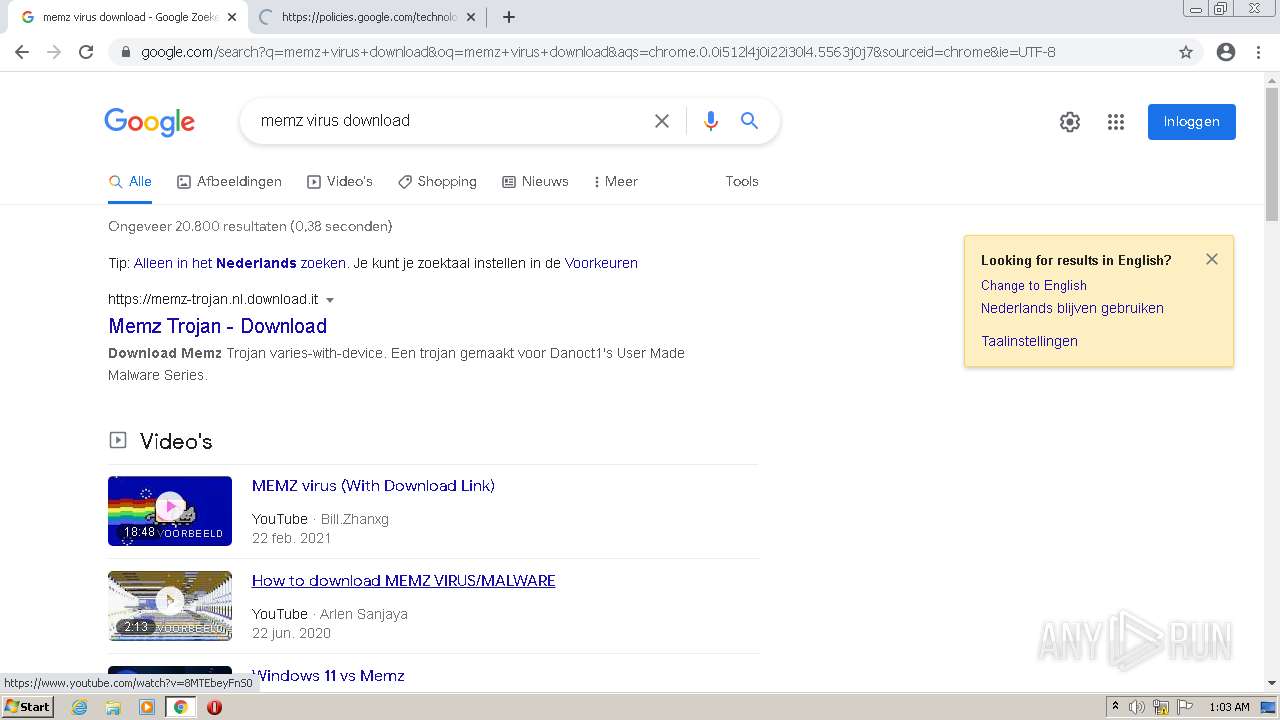Image resolution: width=1280 pixels, height=720 pixels.
Task: Open the Chrome profile avatar menu
Action: [x=1226, y=52]
